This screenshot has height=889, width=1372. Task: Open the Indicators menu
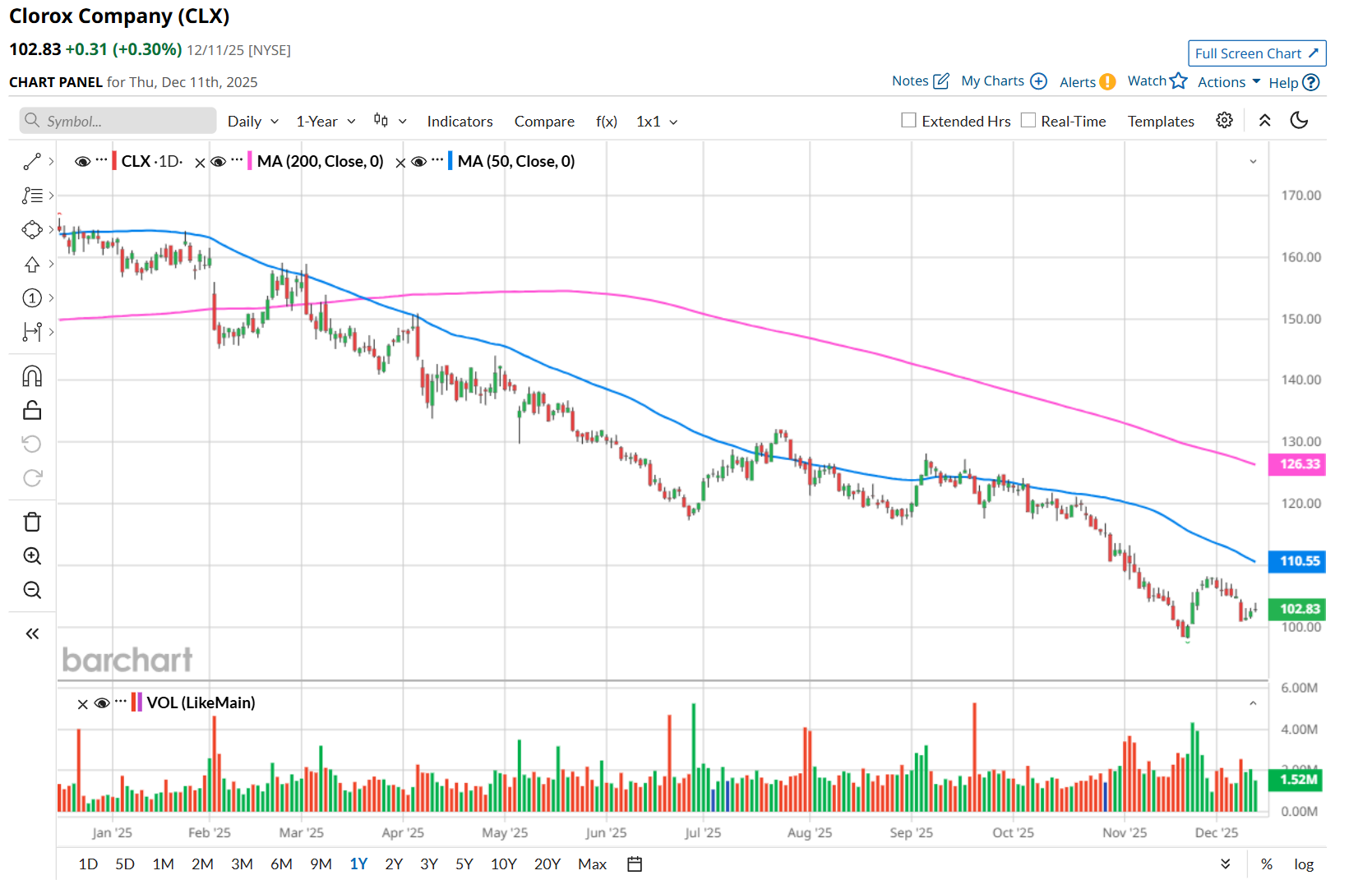pos(460,122)
